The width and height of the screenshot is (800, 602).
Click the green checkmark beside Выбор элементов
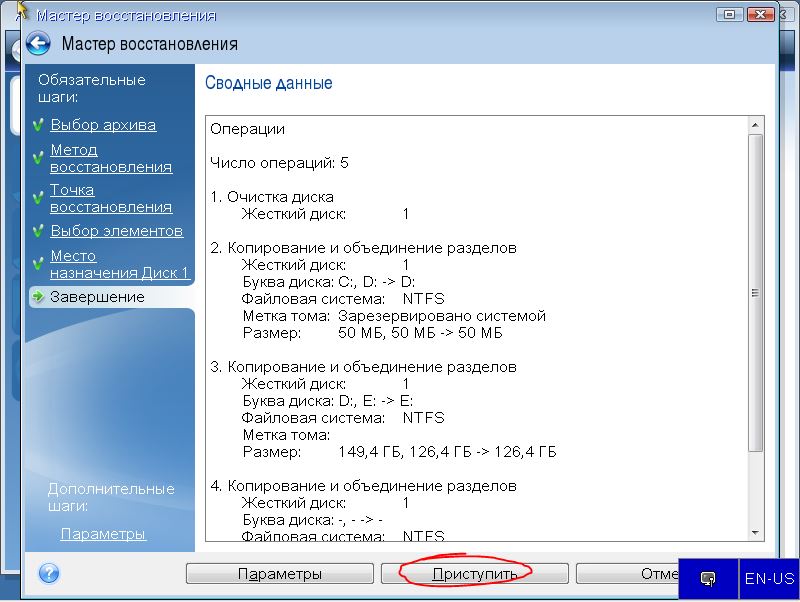coord(38,232)
